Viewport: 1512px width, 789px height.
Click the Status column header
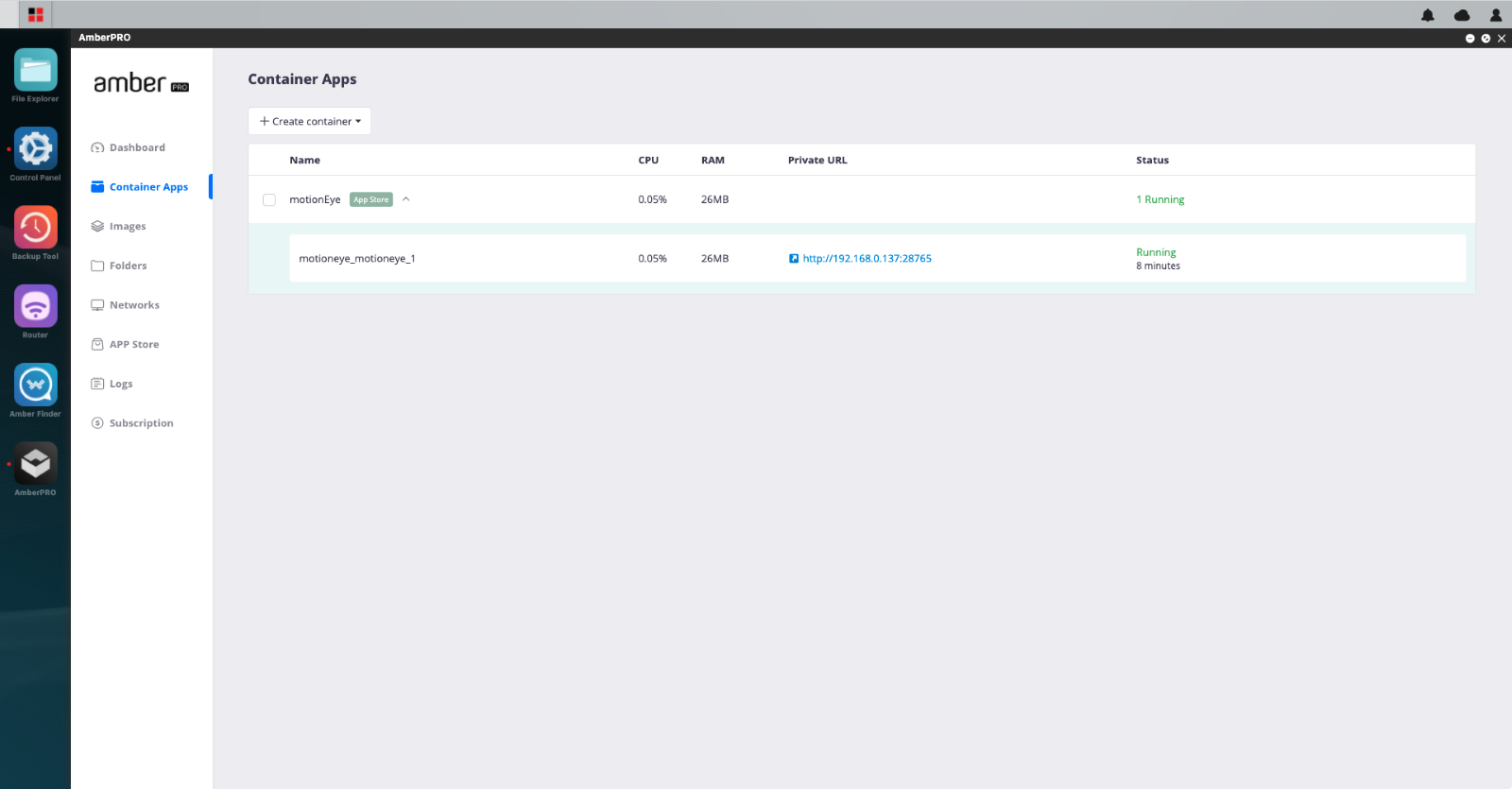pos(1152,161)
